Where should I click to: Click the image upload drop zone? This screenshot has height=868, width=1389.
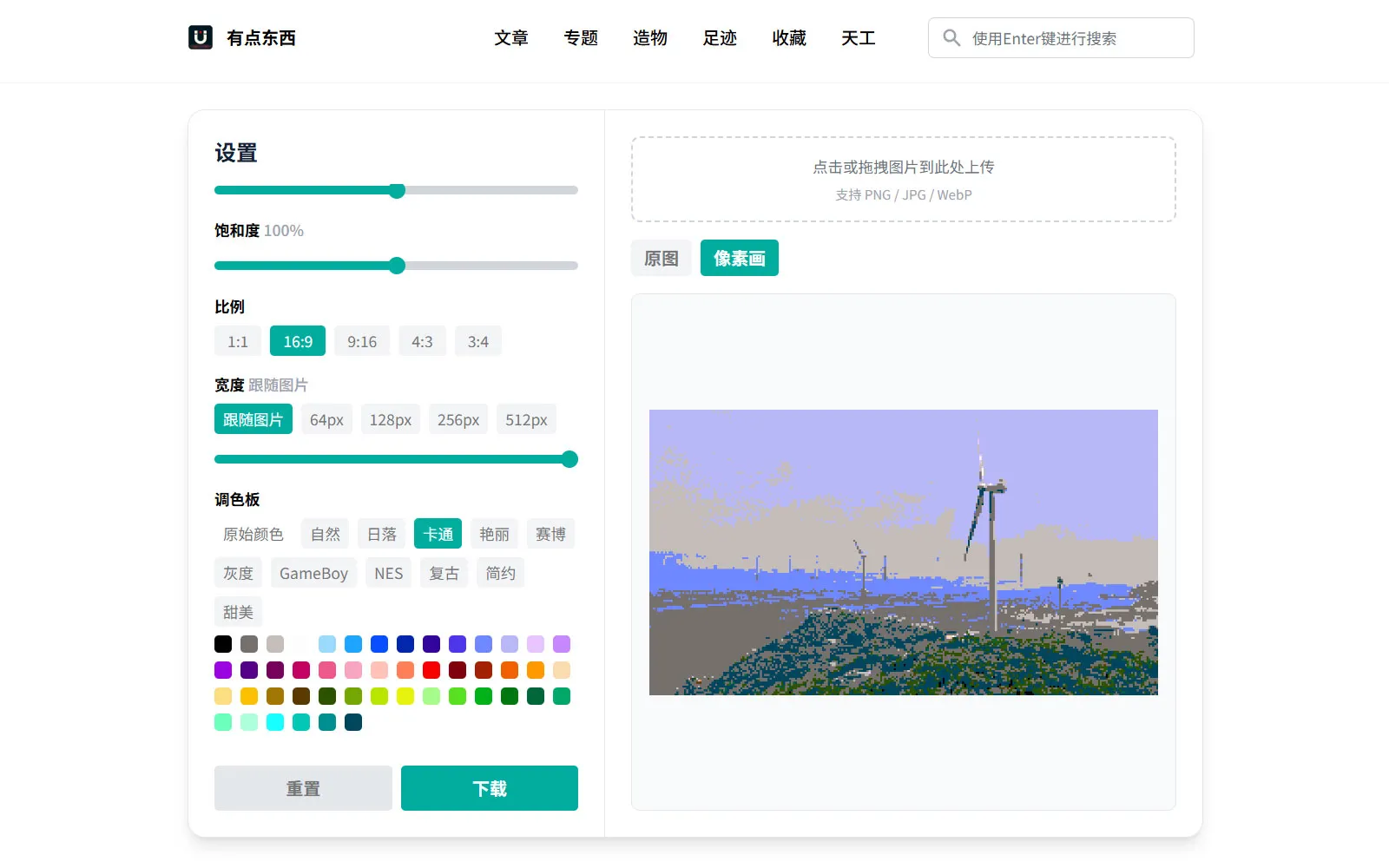[x=903, y=179]
